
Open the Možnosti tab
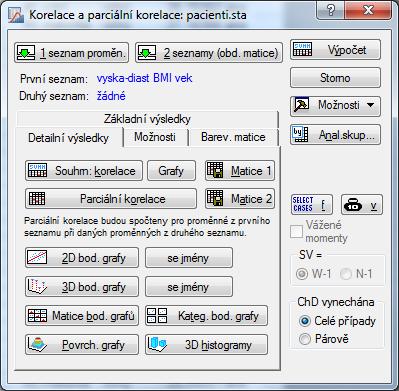pyautogui.click(x=155, y=137)
